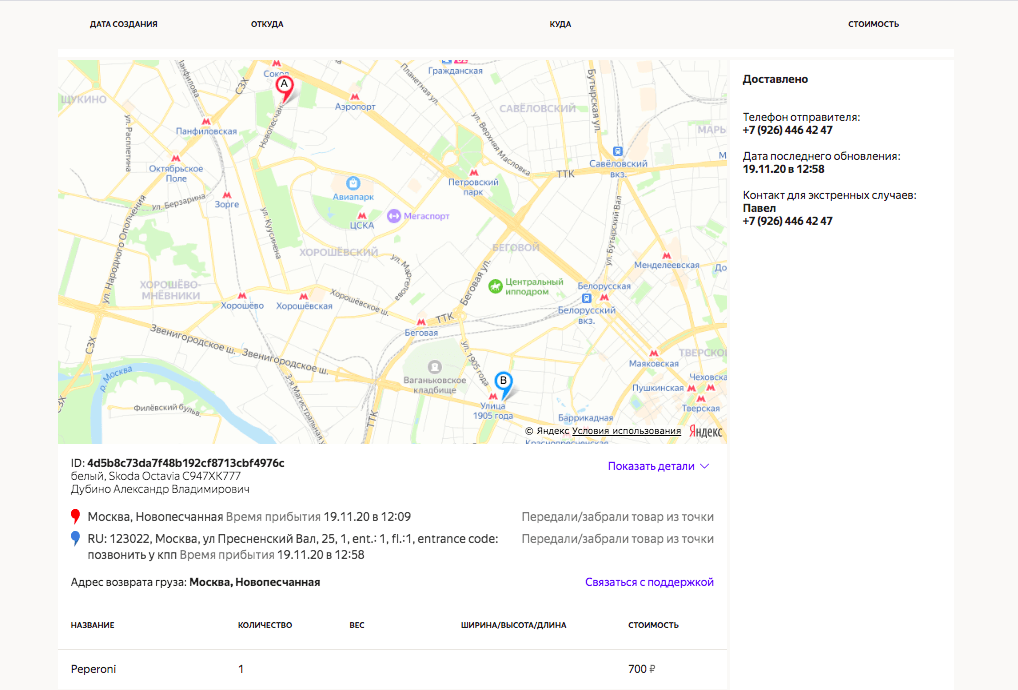The image size is (1018, 690).
Task: Click the ВЕС items column header
Action: coord(356,625)
